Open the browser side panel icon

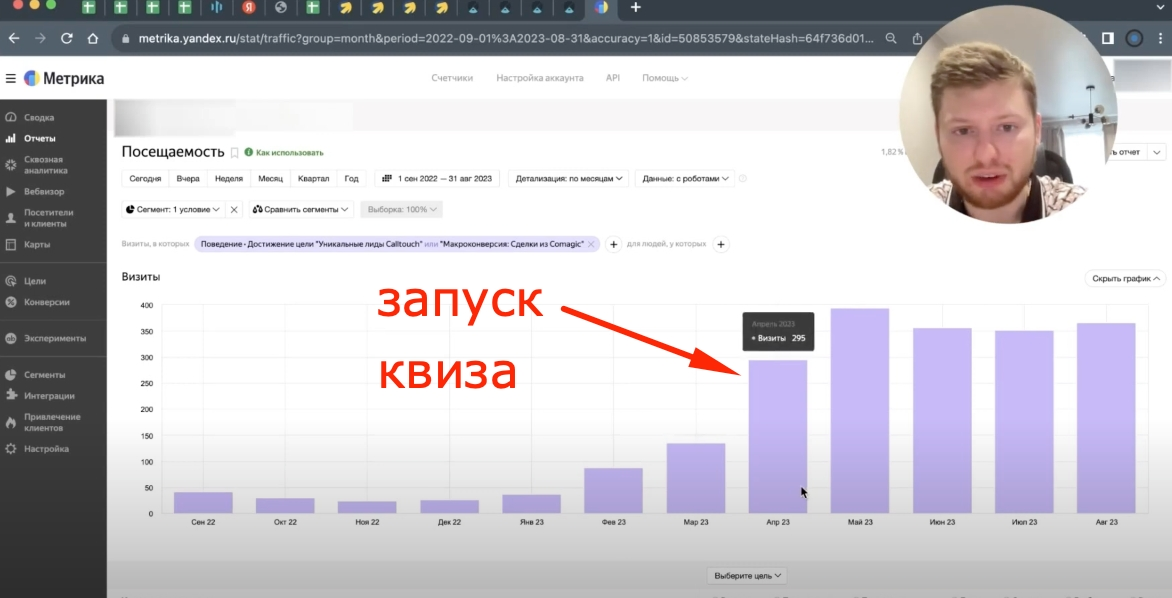click(1108, 38)
